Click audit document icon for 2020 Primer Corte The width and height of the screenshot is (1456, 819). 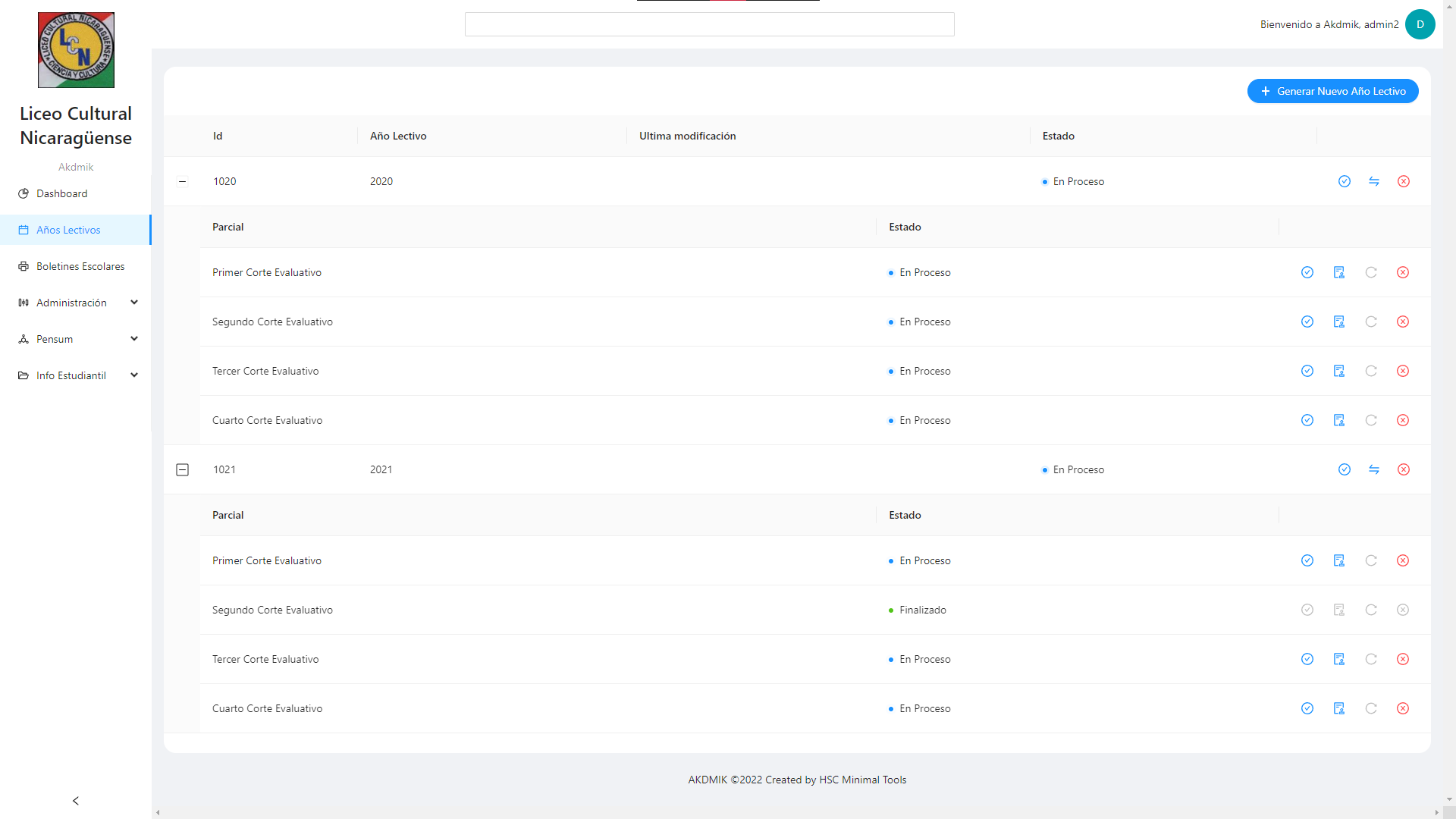(1339, 272)
